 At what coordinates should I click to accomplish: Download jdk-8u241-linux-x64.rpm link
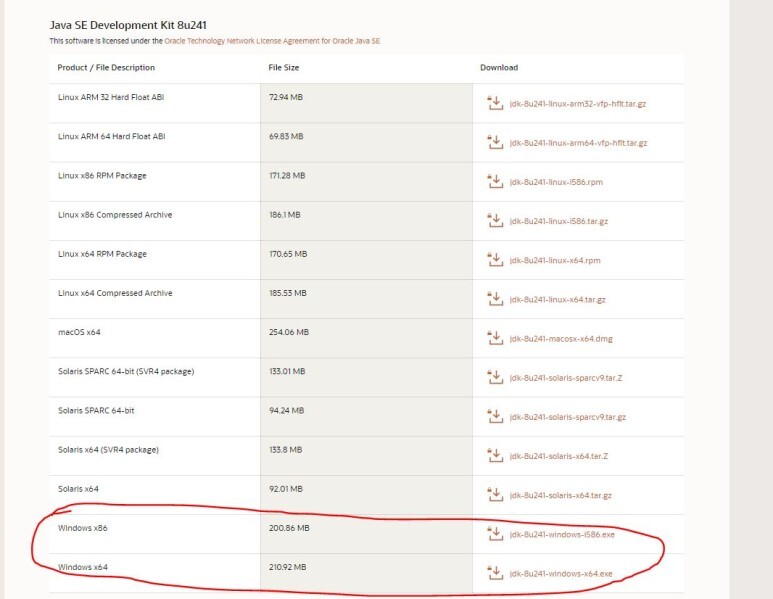(555, 260)
